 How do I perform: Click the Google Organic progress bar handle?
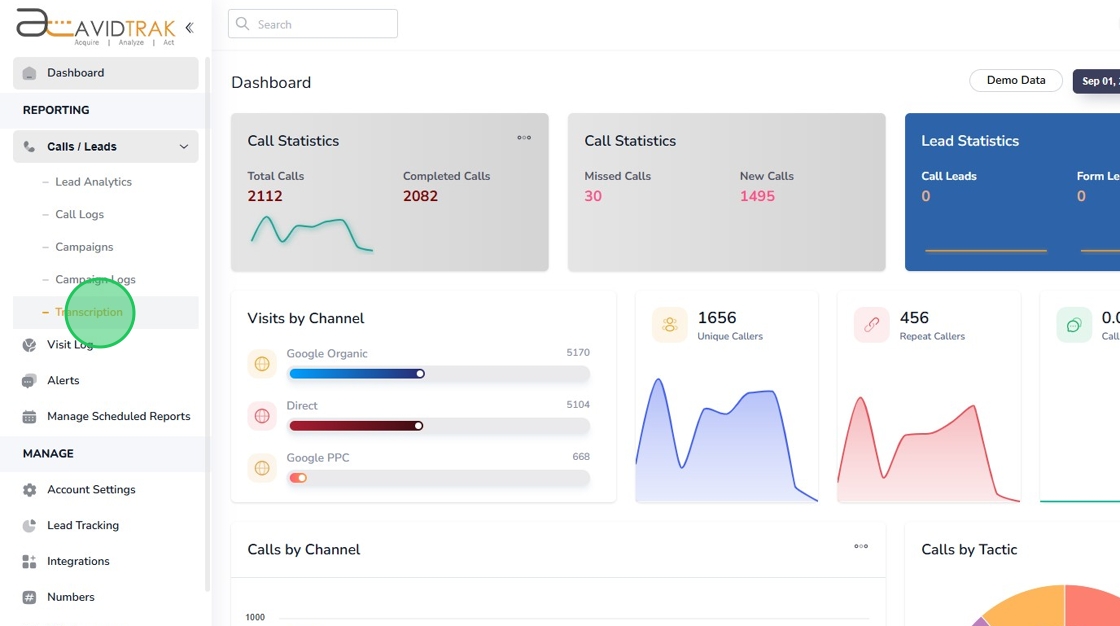pos(420,374)
